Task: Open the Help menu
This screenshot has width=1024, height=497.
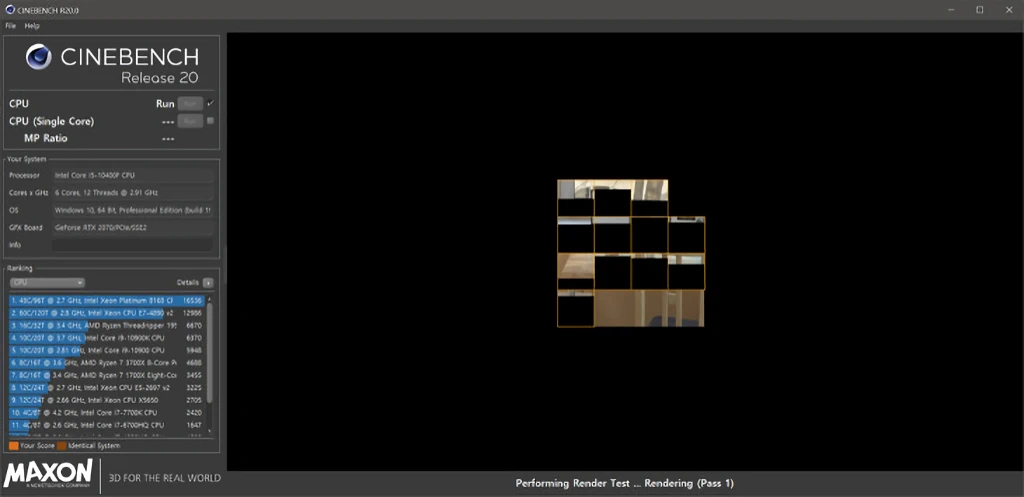Action: coord(32,26)
